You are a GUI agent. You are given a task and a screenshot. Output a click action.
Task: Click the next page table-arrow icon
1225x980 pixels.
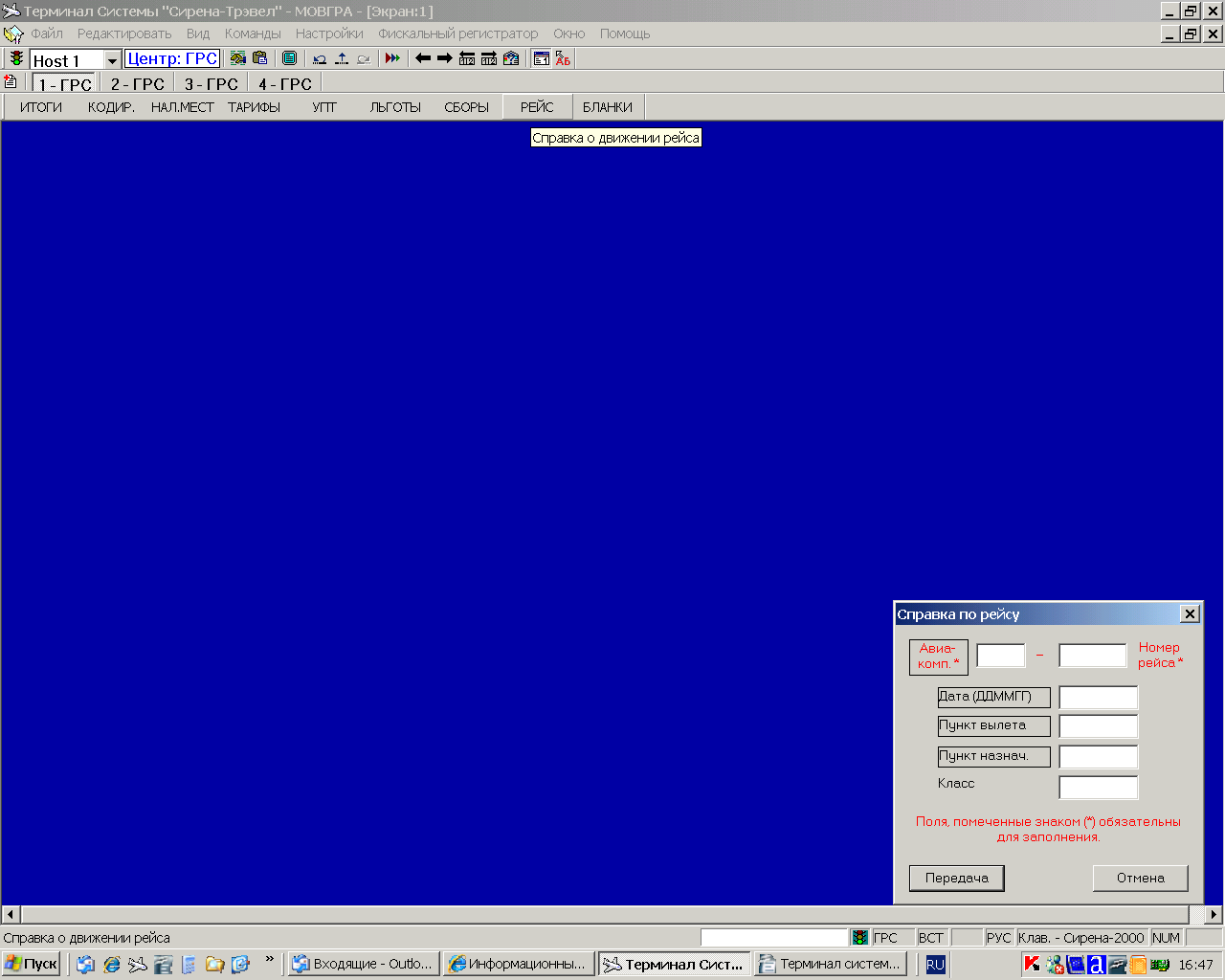click(489, 58)
